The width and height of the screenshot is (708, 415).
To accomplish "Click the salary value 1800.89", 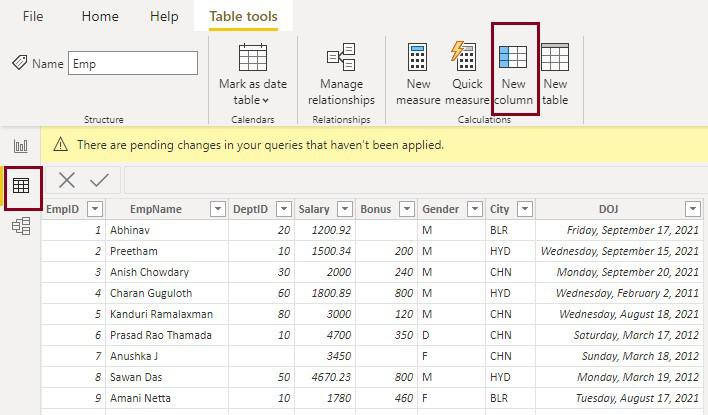I will (331, 293).
